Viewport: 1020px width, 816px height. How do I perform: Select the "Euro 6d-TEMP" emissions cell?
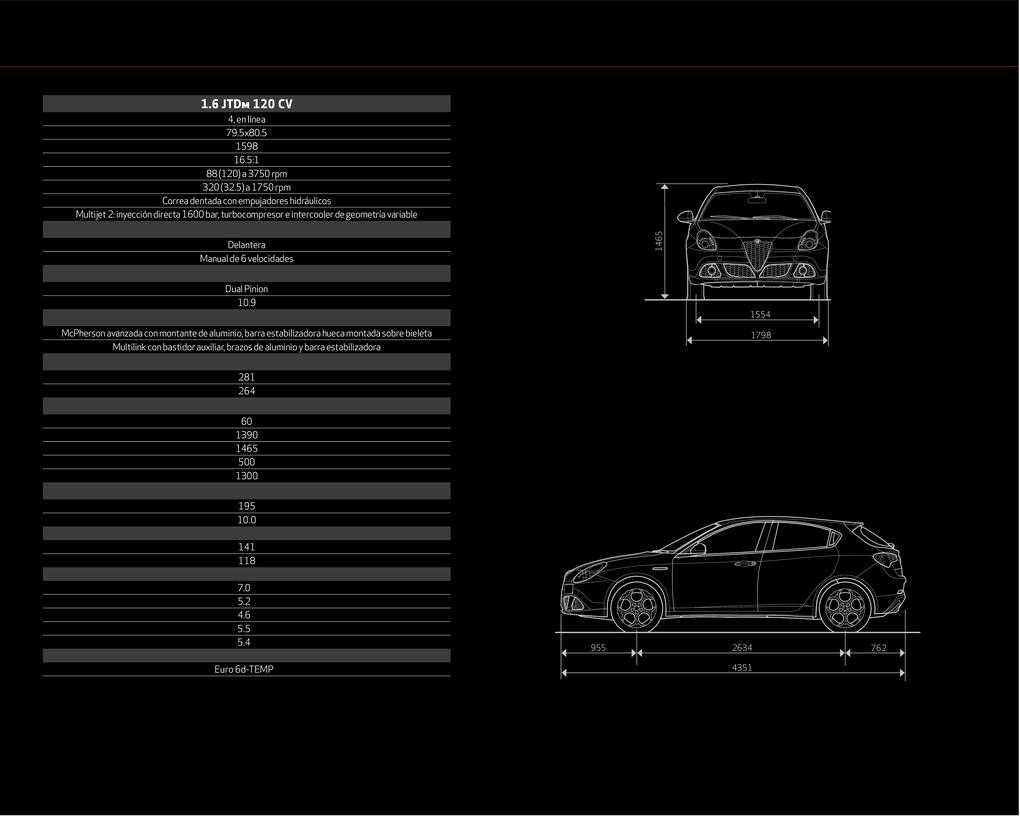click(x=247, y=669)
